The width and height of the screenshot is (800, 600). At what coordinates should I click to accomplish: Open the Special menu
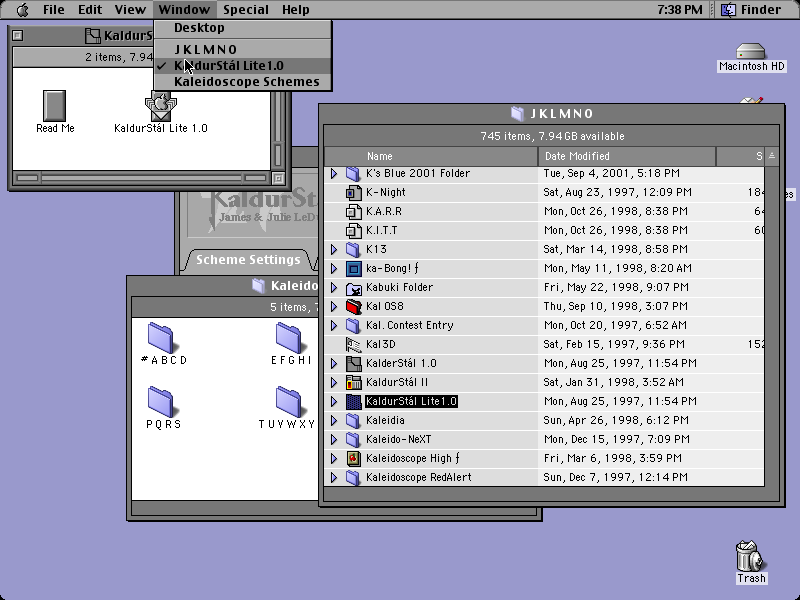click(x=245, y=9)
